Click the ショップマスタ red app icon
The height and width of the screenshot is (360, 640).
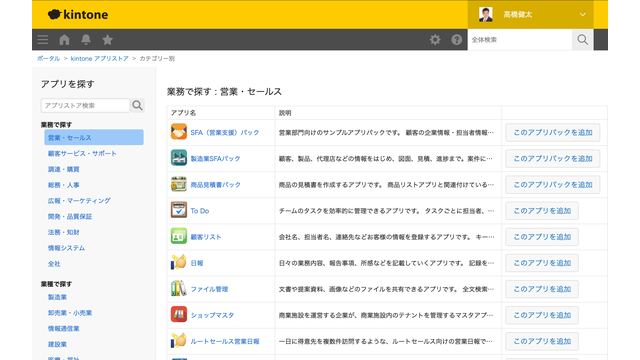[x=179, y=315]
